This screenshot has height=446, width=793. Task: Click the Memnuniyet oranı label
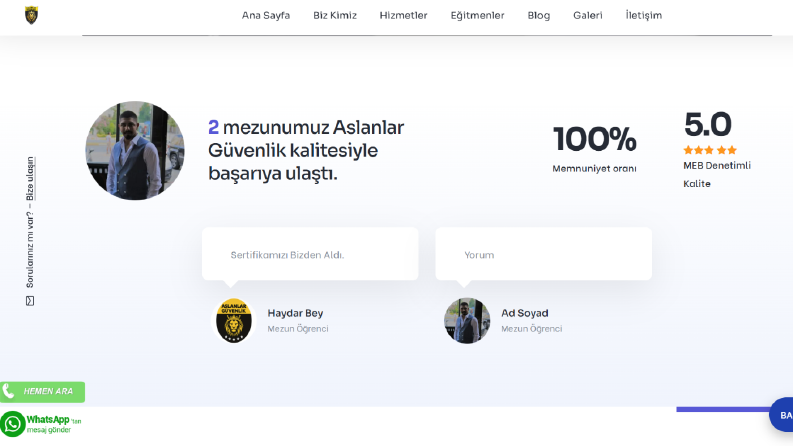coord(594,168)
